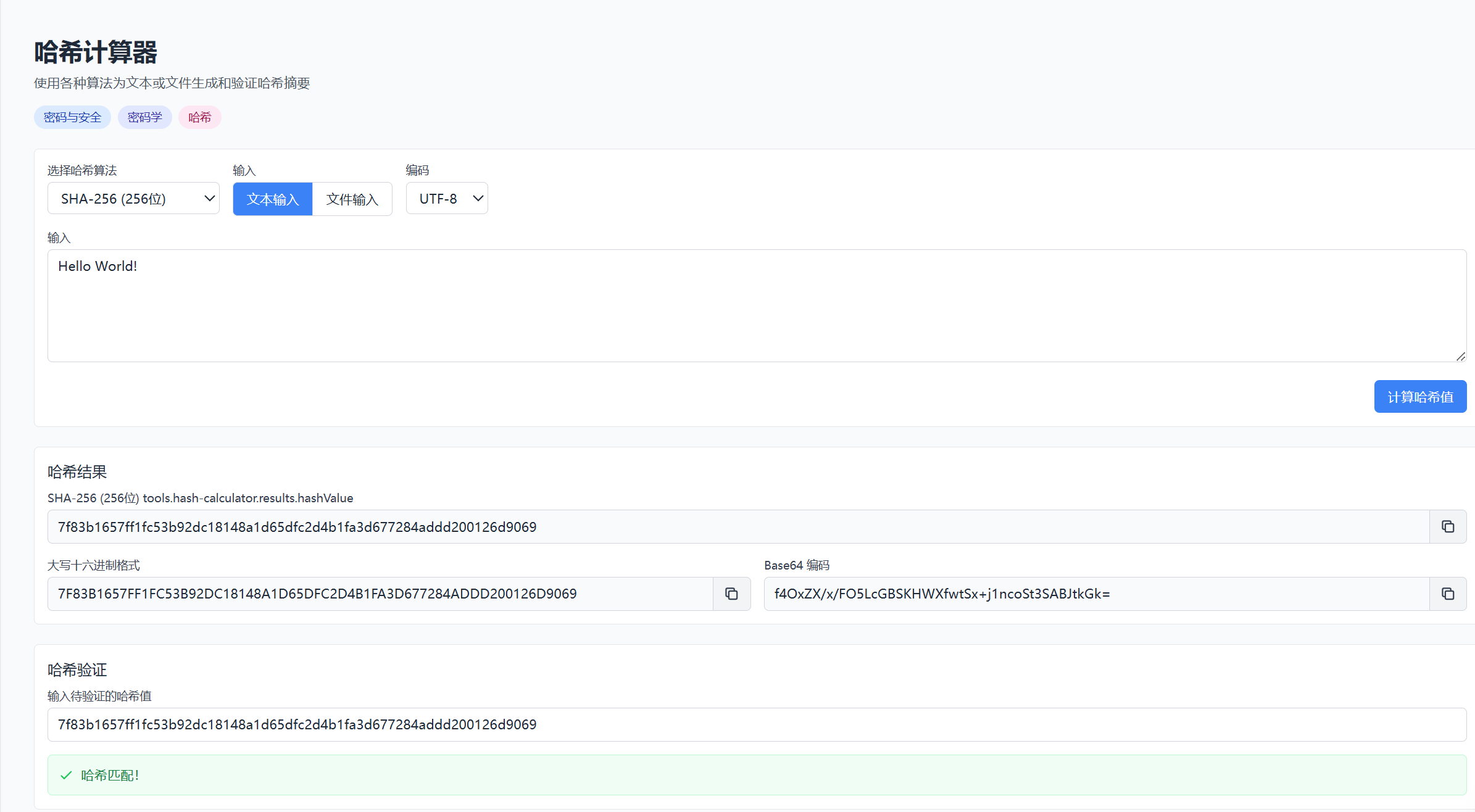This screenshot has height=812, width=1475.
Task: Click the textarea resize handle corner
Action: point(1460,357)
